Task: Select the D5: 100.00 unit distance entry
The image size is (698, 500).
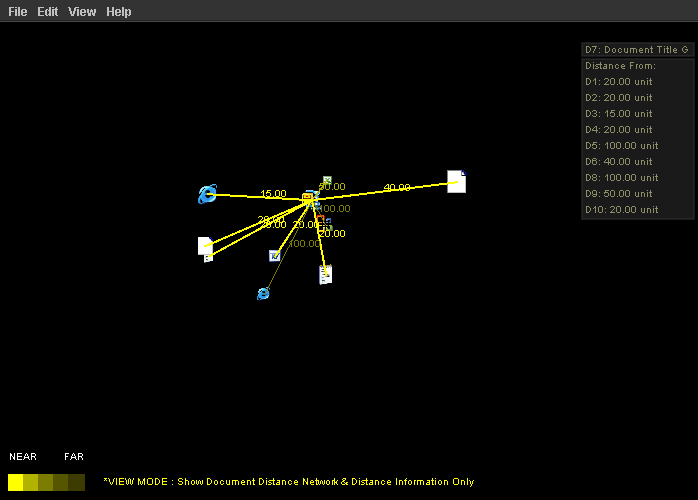Action: (618, 145)
